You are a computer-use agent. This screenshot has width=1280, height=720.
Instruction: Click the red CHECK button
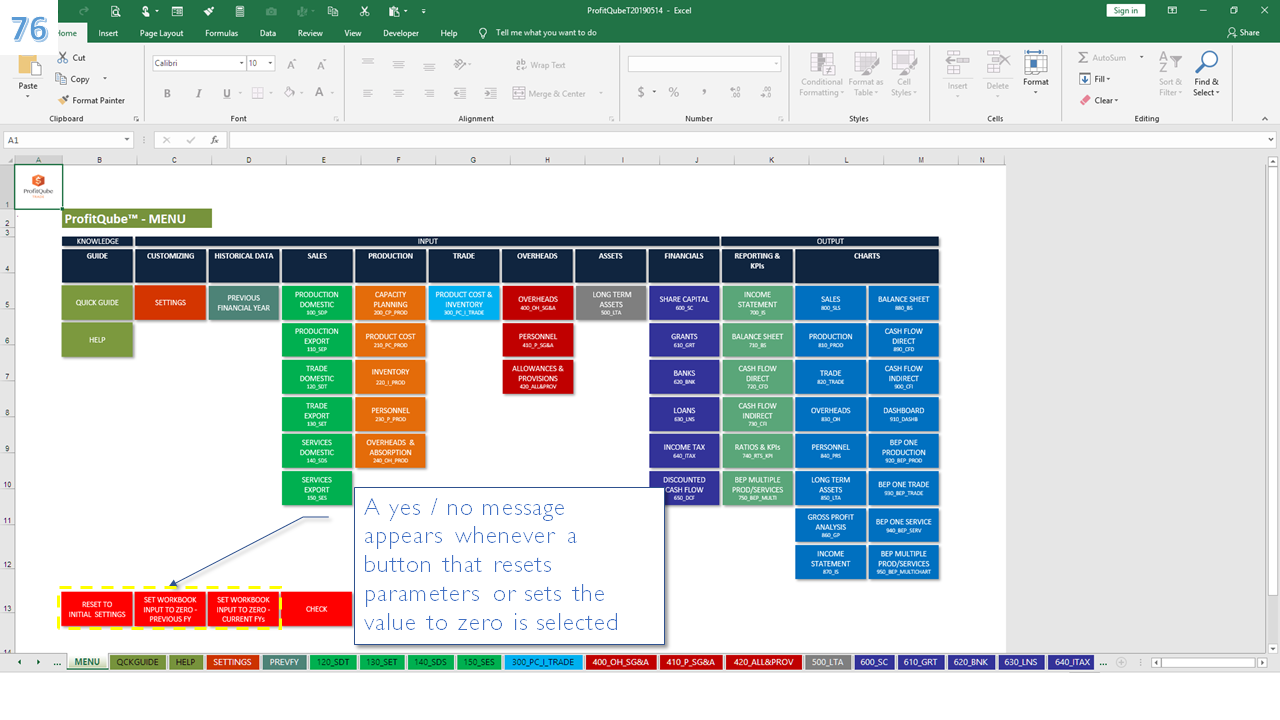click(317, 609)
